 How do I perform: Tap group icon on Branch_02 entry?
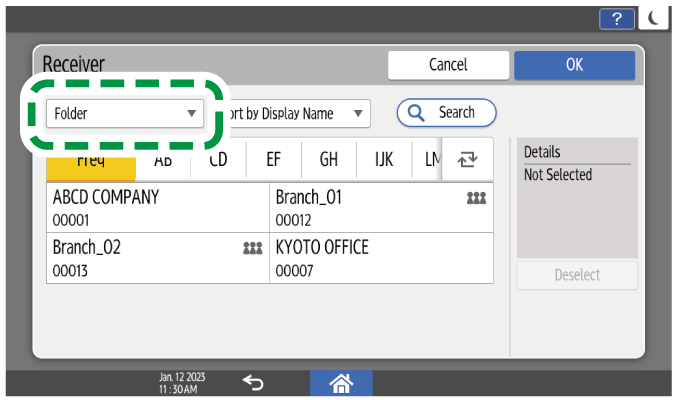click(252, 247)
